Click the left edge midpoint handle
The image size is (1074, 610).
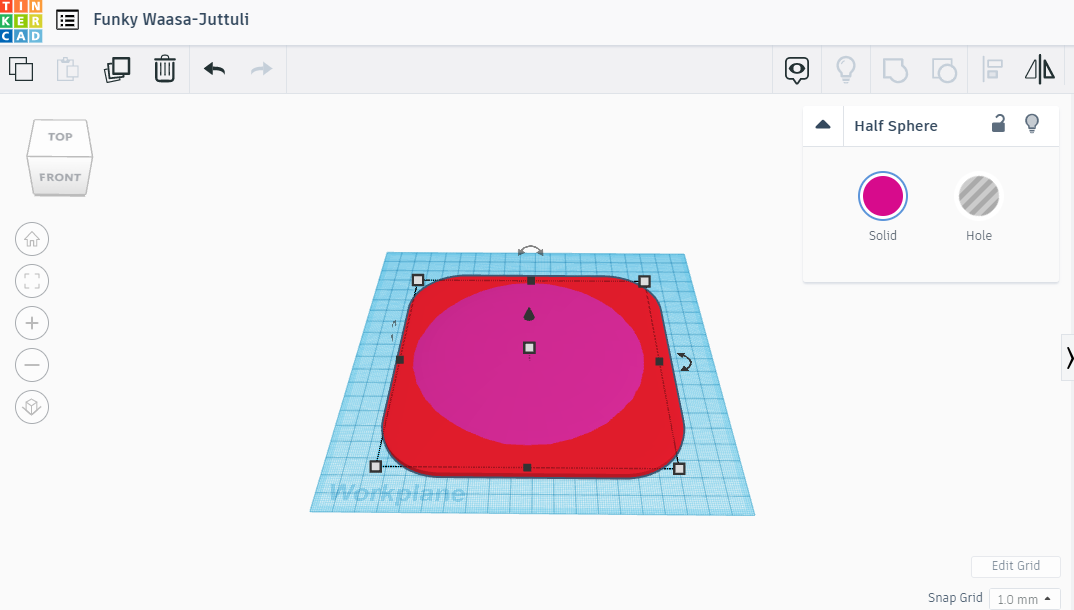[400, 359]
